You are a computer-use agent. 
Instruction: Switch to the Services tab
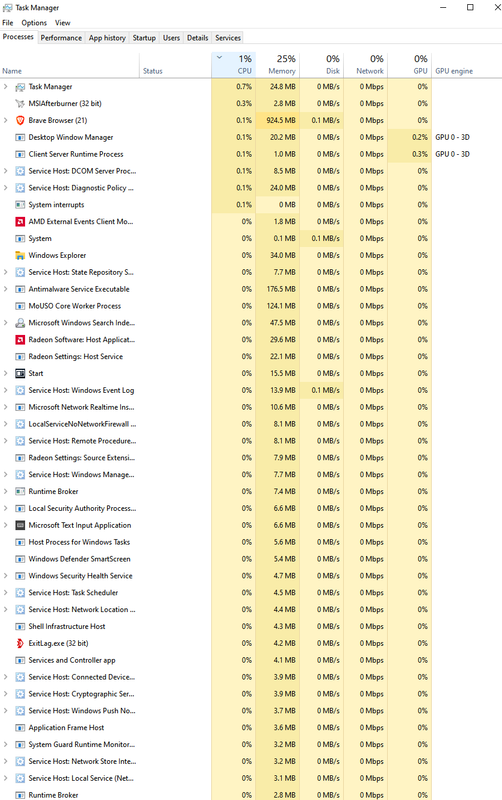(228, 38)
